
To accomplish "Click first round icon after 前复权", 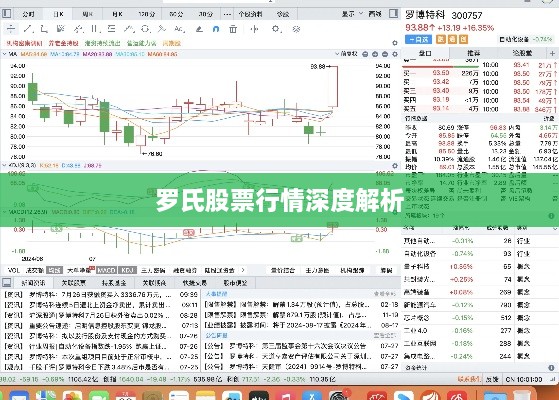I will (365, 54).
